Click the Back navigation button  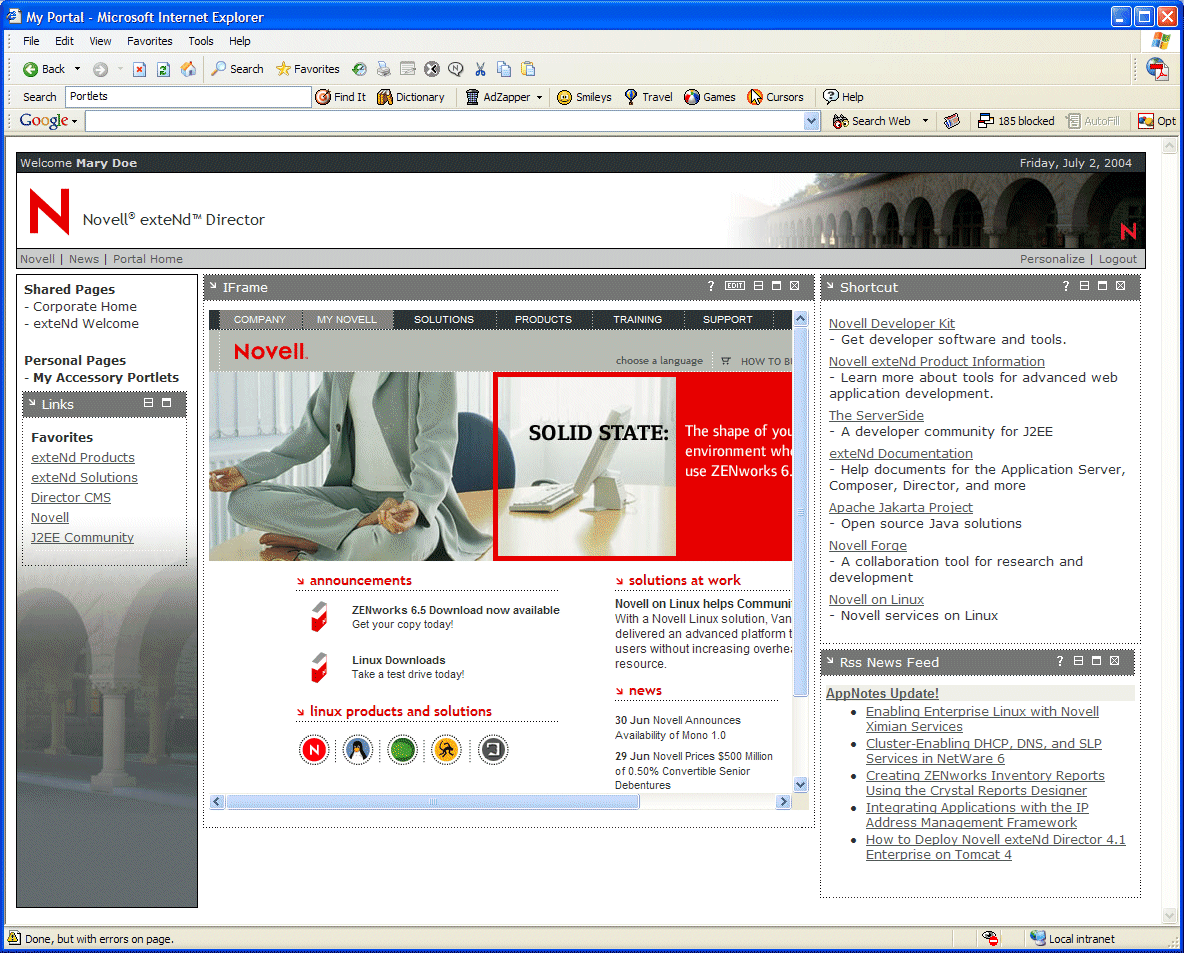(44, 69)
